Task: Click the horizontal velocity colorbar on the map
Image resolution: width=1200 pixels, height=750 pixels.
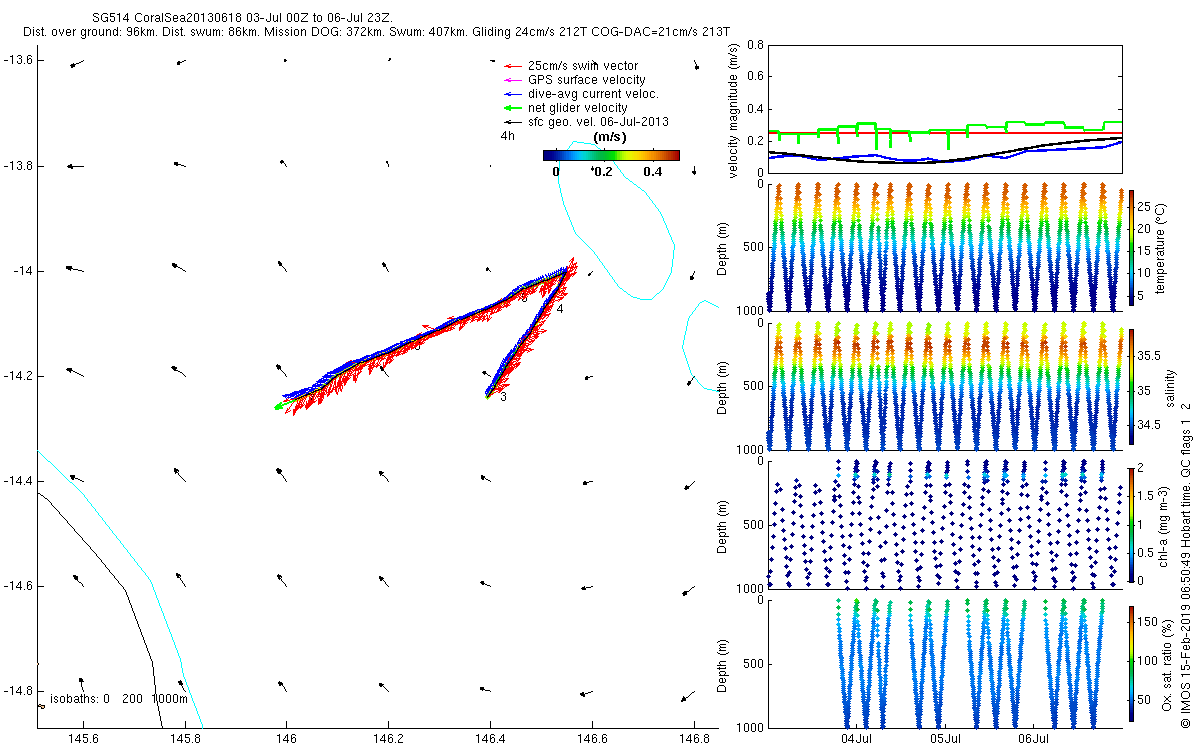Action: (611, 155)
